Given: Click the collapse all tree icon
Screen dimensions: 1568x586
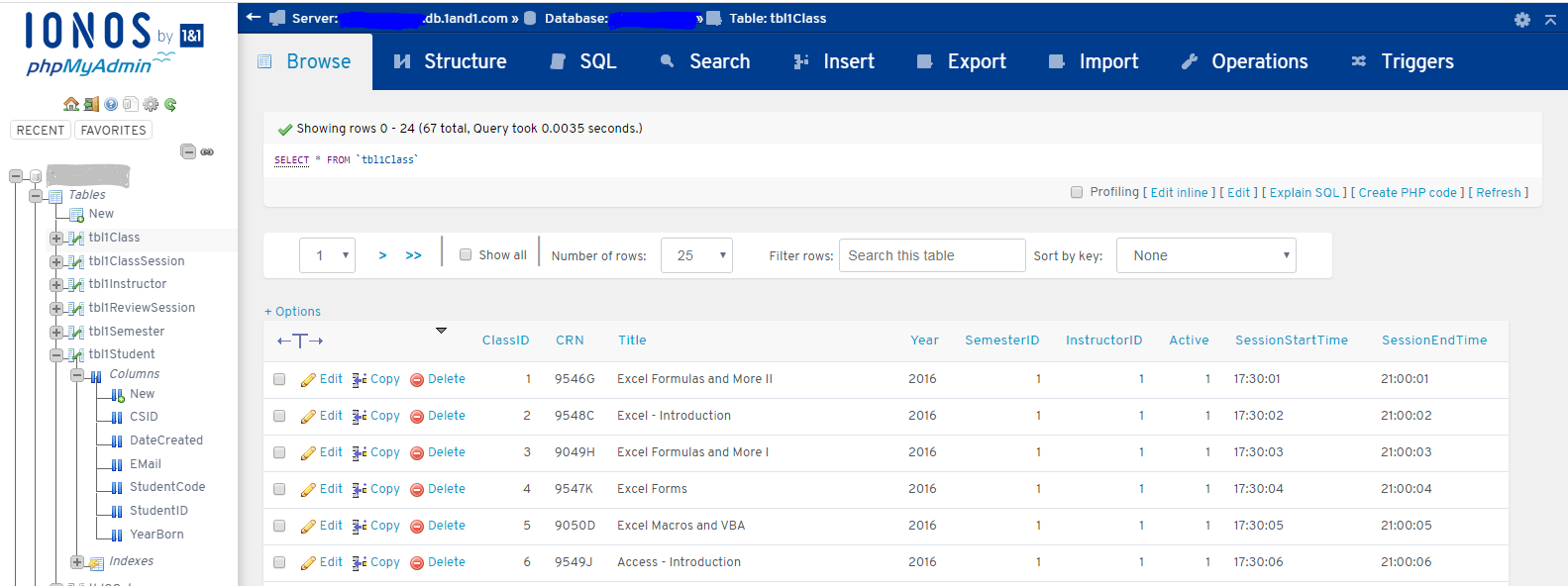Looking at the screenshot, I should pyautogui.click(x=187, y=151).
